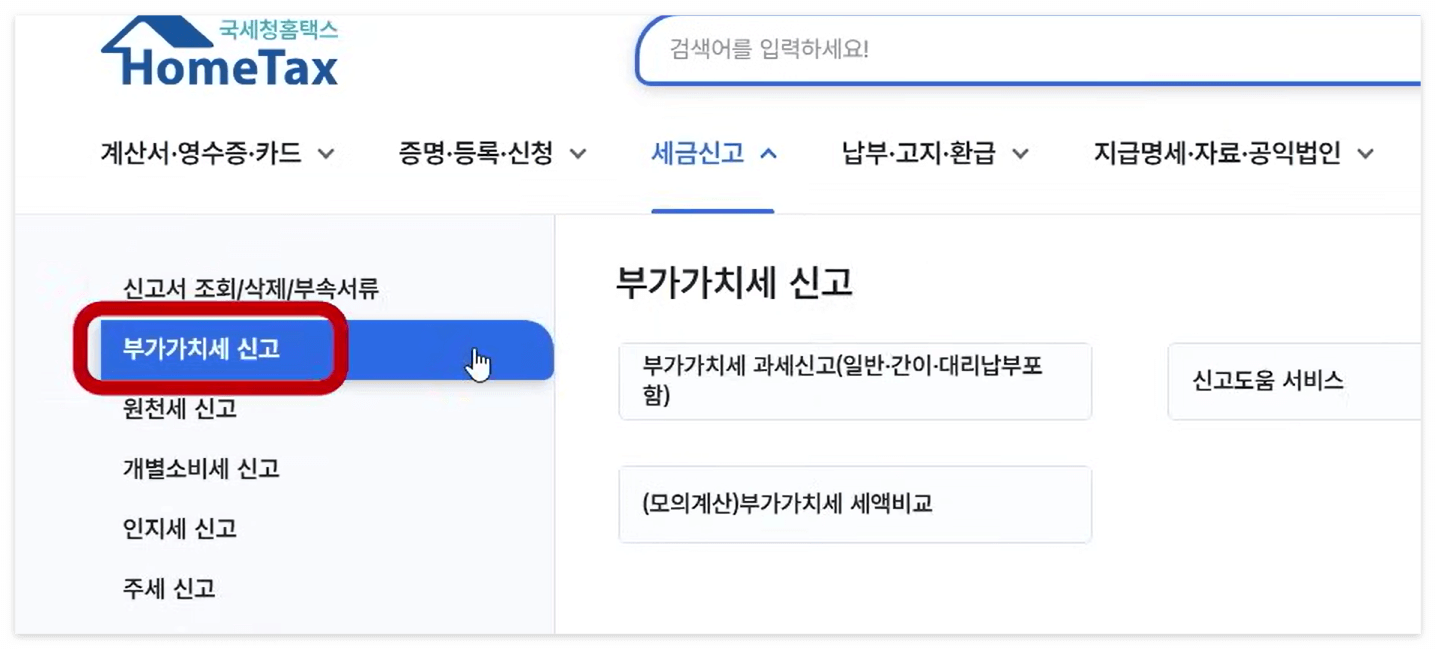Screen dimensions: 1436x649
Task: Expand the 계산서·영수증·카드 menu chevron
Action: coord(325,154)
